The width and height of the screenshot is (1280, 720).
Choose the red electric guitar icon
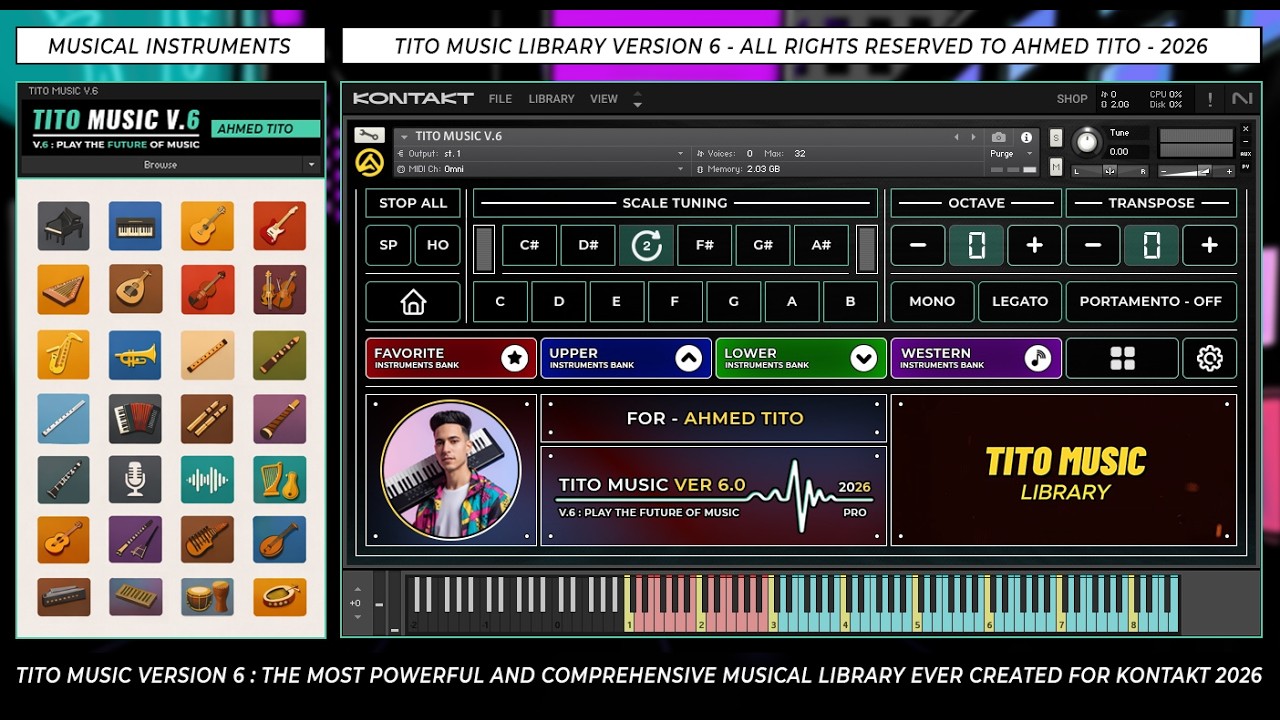[x=279, y=226]
